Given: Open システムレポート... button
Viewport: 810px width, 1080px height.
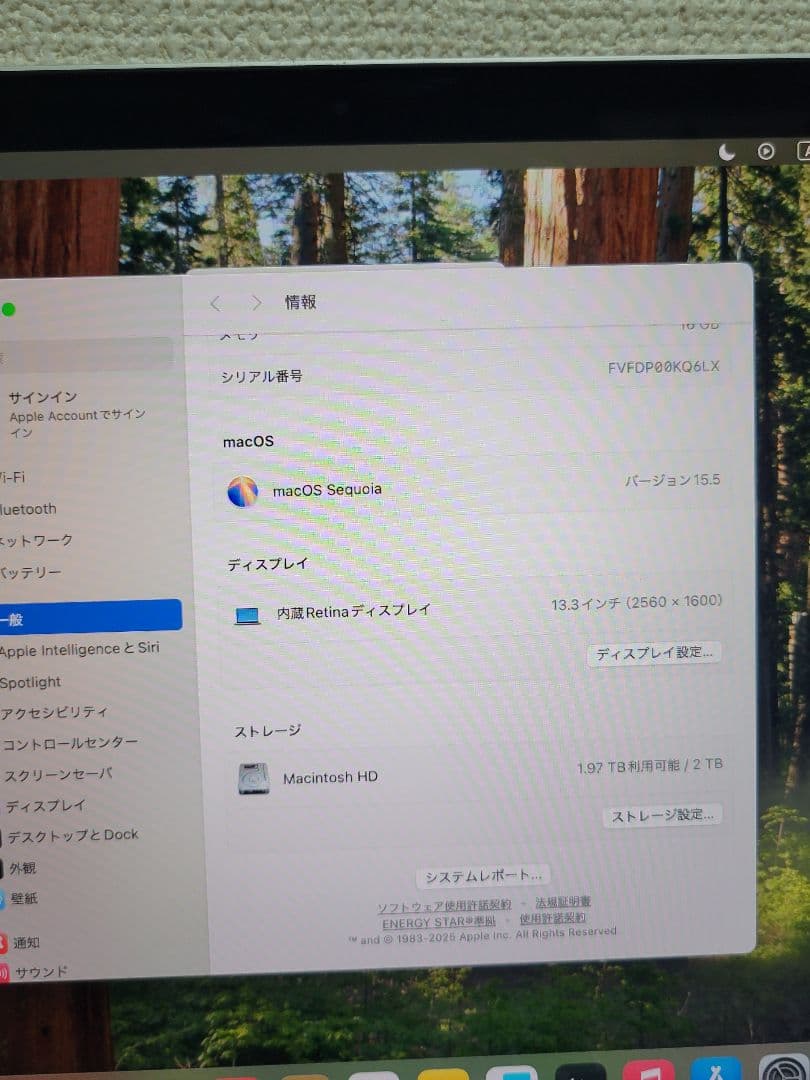Looking at the screenshot, I should pos(483,876).
